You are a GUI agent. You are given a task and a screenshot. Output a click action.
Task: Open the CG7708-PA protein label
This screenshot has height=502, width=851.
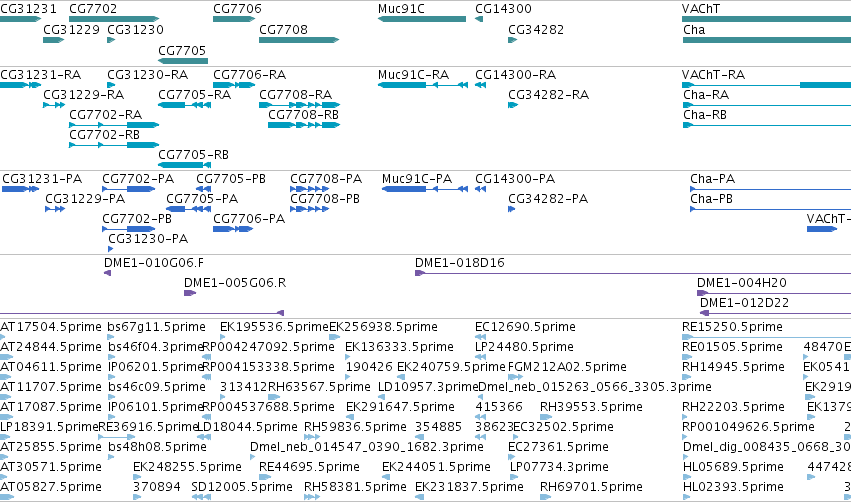[326, 179]
